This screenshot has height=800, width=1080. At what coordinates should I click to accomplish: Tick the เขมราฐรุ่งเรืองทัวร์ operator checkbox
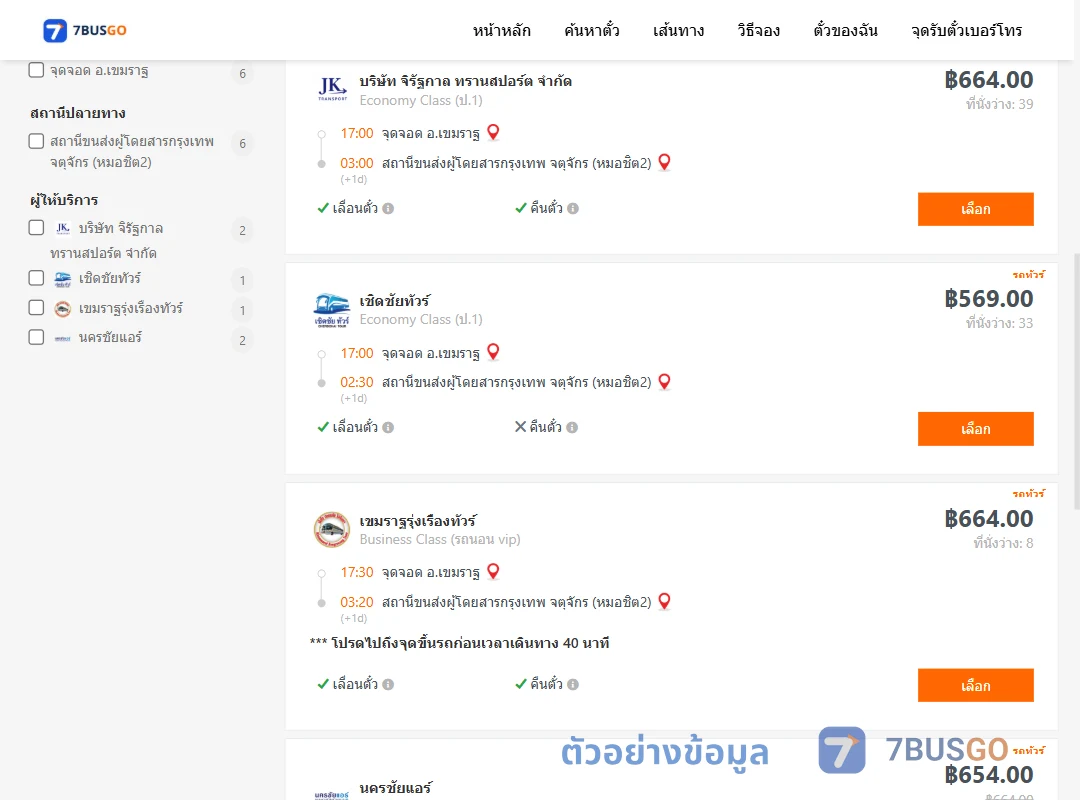tap(37, 308)
